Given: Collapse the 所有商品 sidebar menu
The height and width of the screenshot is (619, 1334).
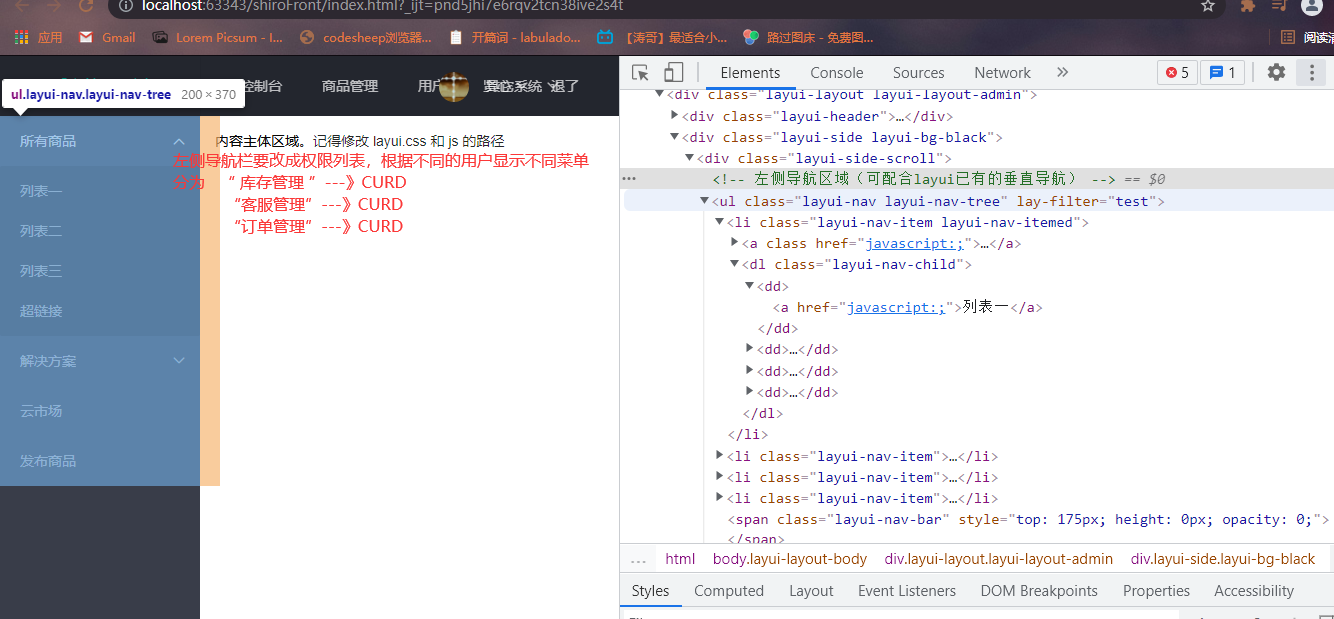Looking at the screenshot, I should [179, 141].
